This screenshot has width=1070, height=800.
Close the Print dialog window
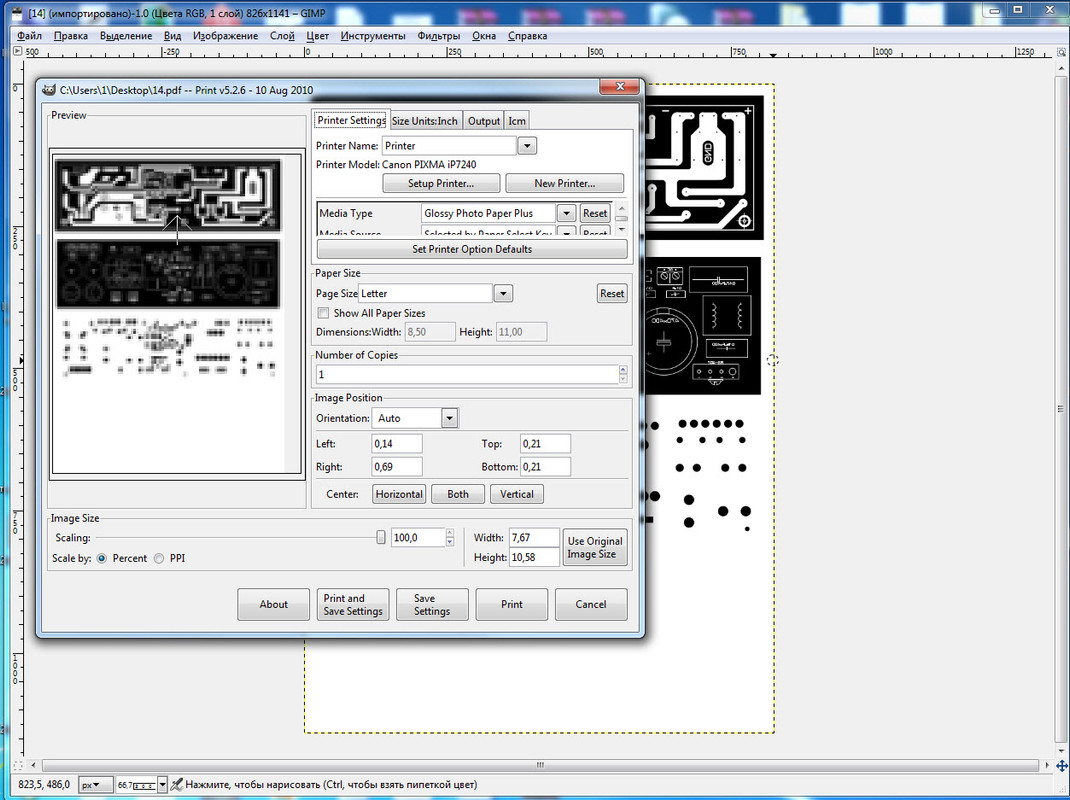[620, 87]
